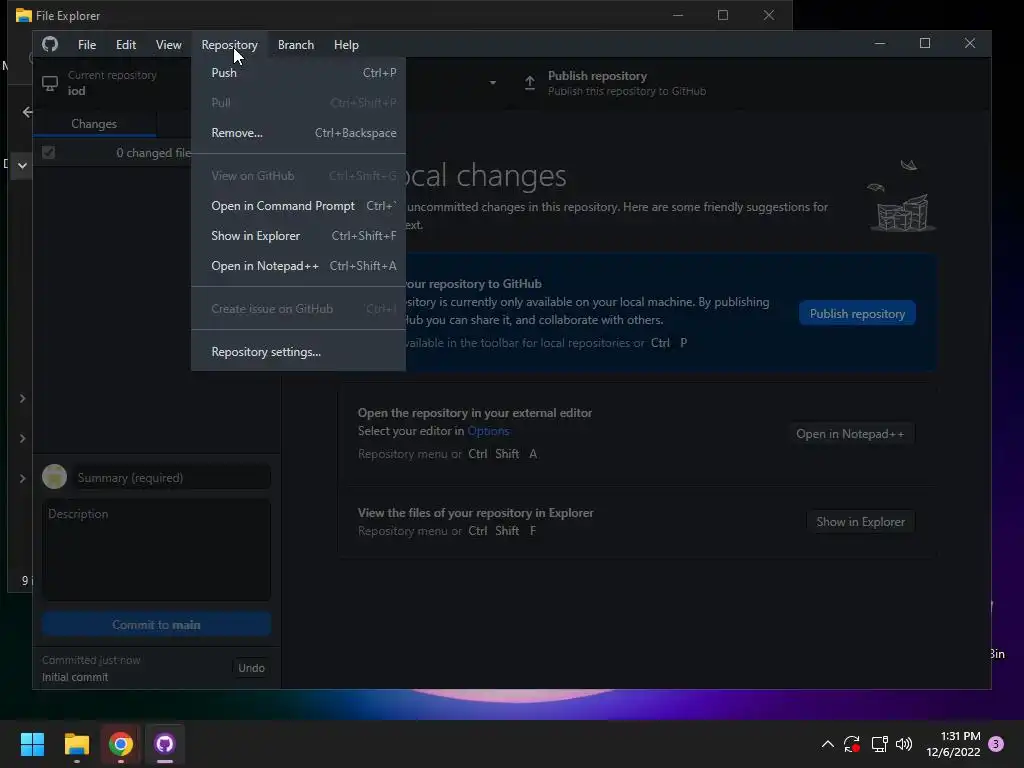
Task: Click the network tray icon
Action: [x=880, y=744]
